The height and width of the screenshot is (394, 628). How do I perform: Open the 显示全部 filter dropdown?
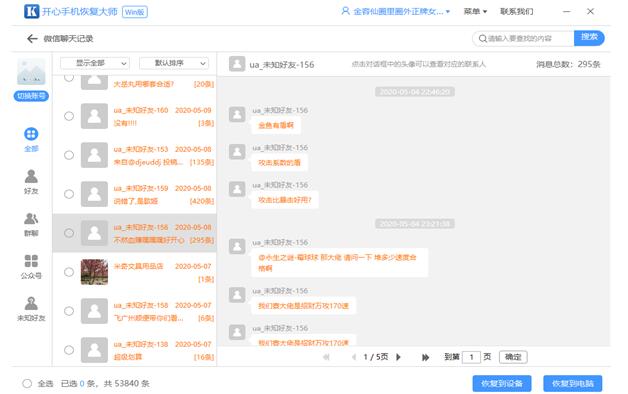(95, 63)
